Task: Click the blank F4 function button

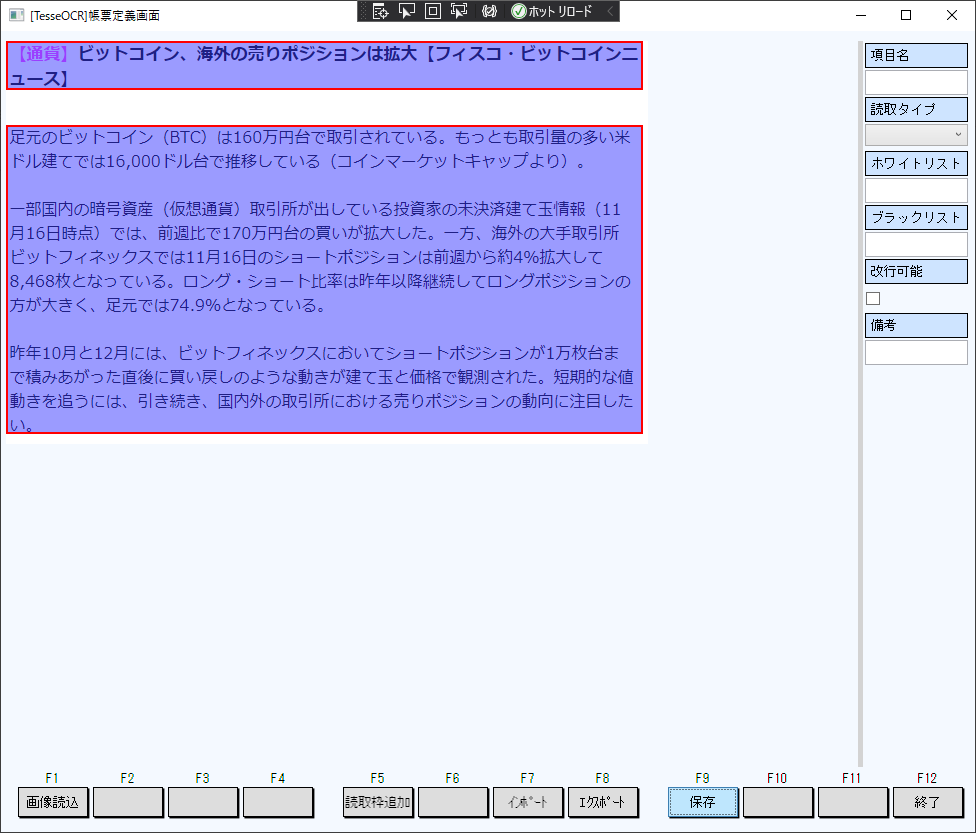Action: coord(278,802)
